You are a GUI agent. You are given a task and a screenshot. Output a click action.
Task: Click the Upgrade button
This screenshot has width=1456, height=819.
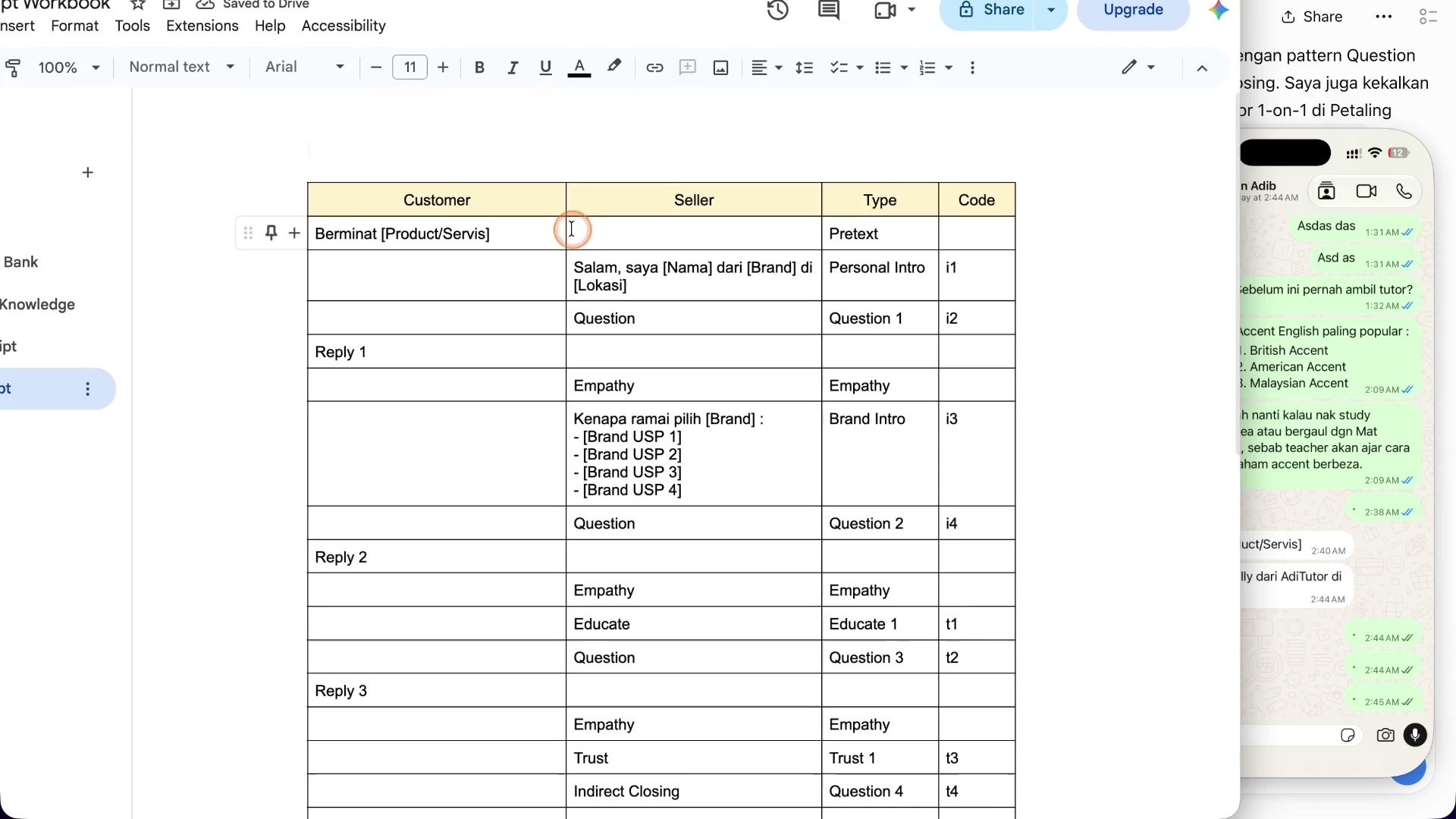[1133, 11]
